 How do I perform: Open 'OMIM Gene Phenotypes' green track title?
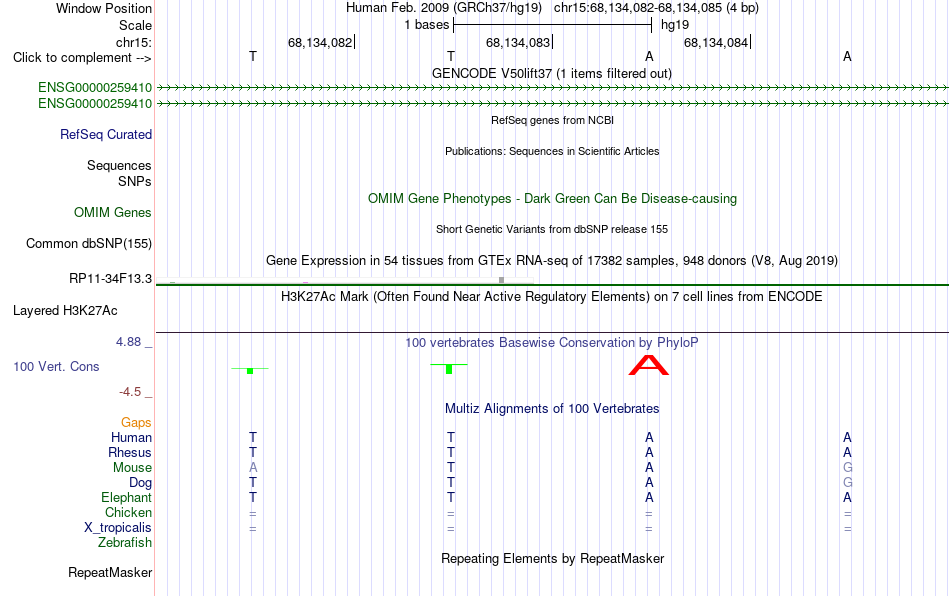(x=553, y=199)
